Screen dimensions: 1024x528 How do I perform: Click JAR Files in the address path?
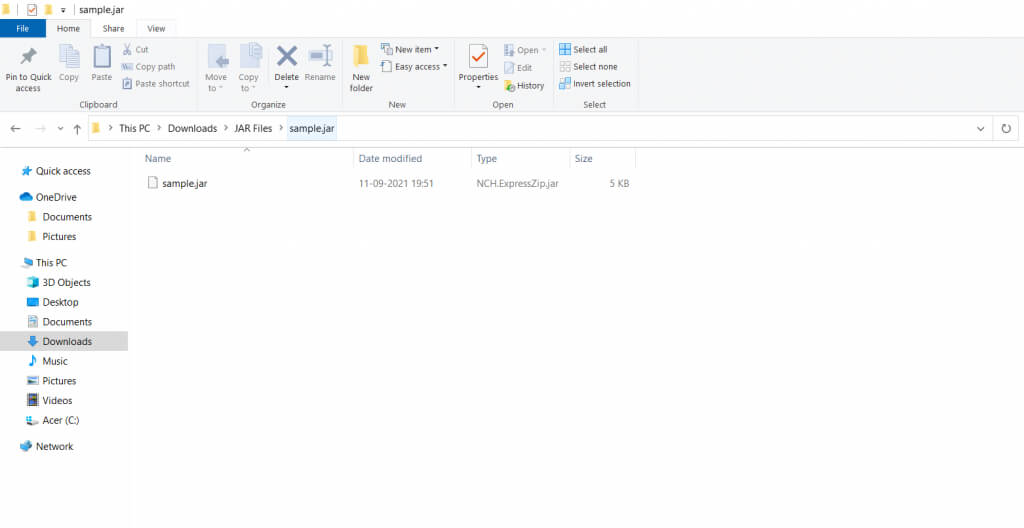tap(253, 129)
